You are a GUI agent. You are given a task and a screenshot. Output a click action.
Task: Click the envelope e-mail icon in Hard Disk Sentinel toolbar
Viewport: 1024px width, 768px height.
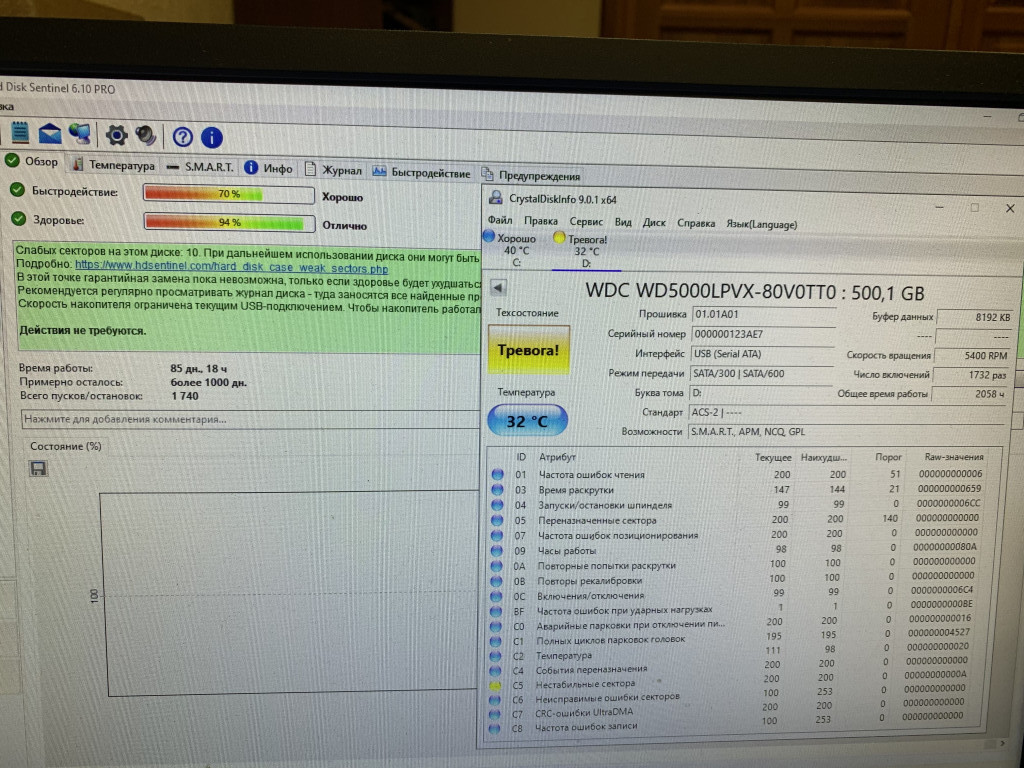49,133
